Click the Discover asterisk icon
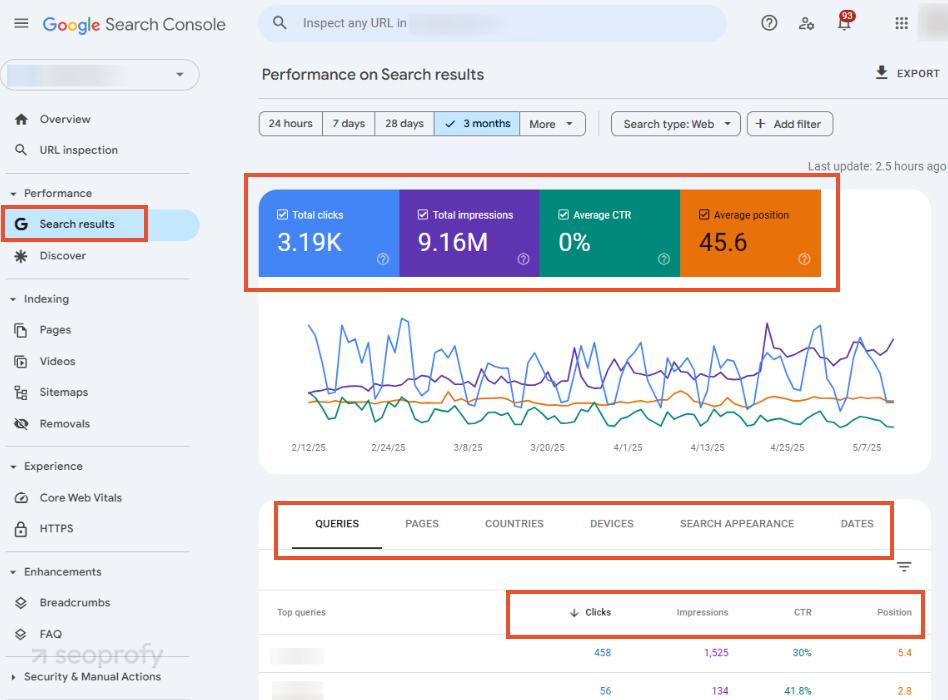 [21, 256]
